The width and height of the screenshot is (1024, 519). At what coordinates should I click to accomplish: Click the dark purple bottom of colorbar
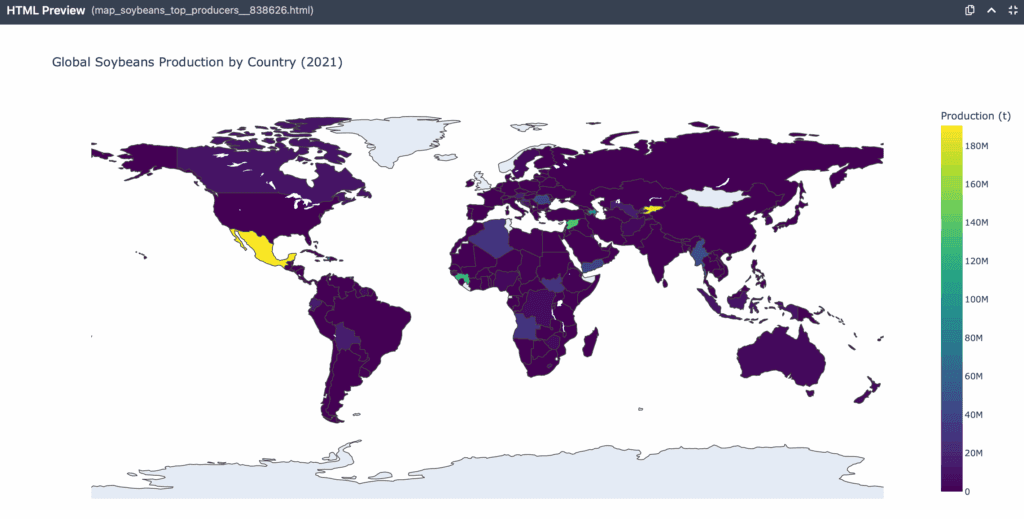point(951,486)
